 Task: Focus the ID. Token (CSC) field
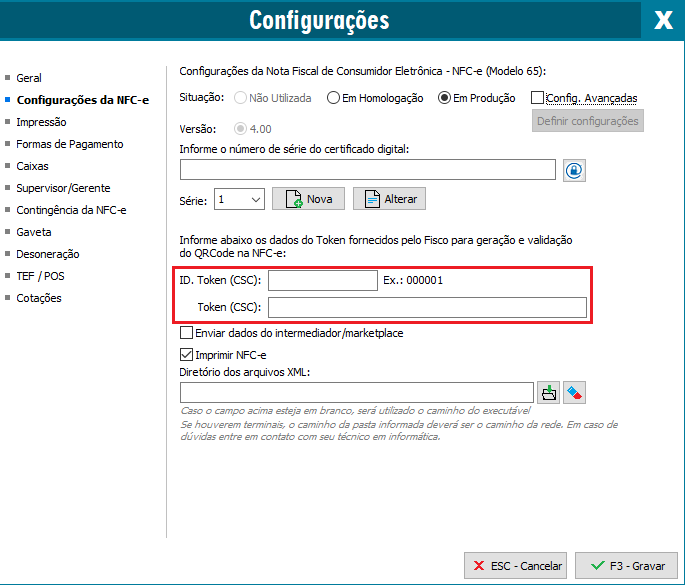pos(322,281)
